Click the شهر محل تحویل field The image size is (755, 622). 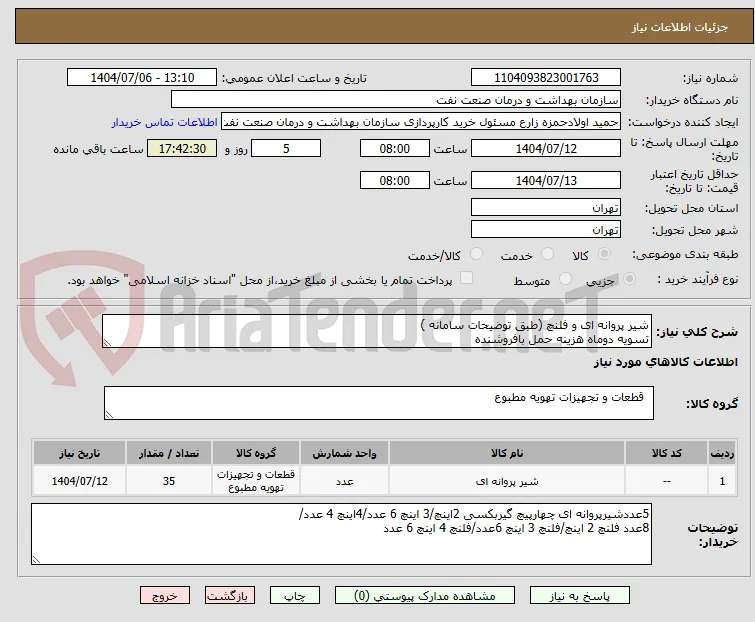pyautogui.click(x=546, y=230)
